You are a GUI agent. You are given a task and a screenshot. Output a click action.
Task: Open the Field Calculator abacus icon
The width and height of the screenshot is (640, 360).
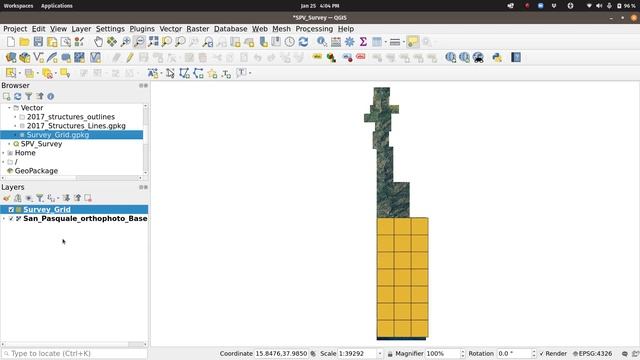[336, 42]
